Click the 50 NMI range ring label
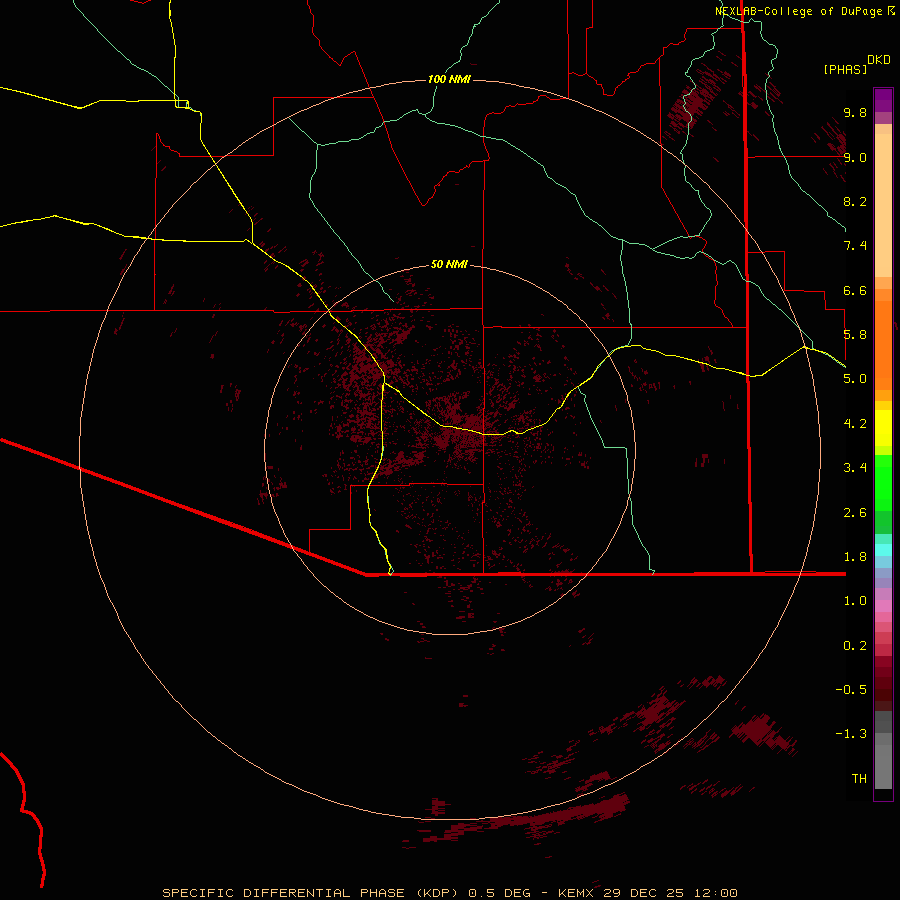900x900 pixels. (449, 264)
